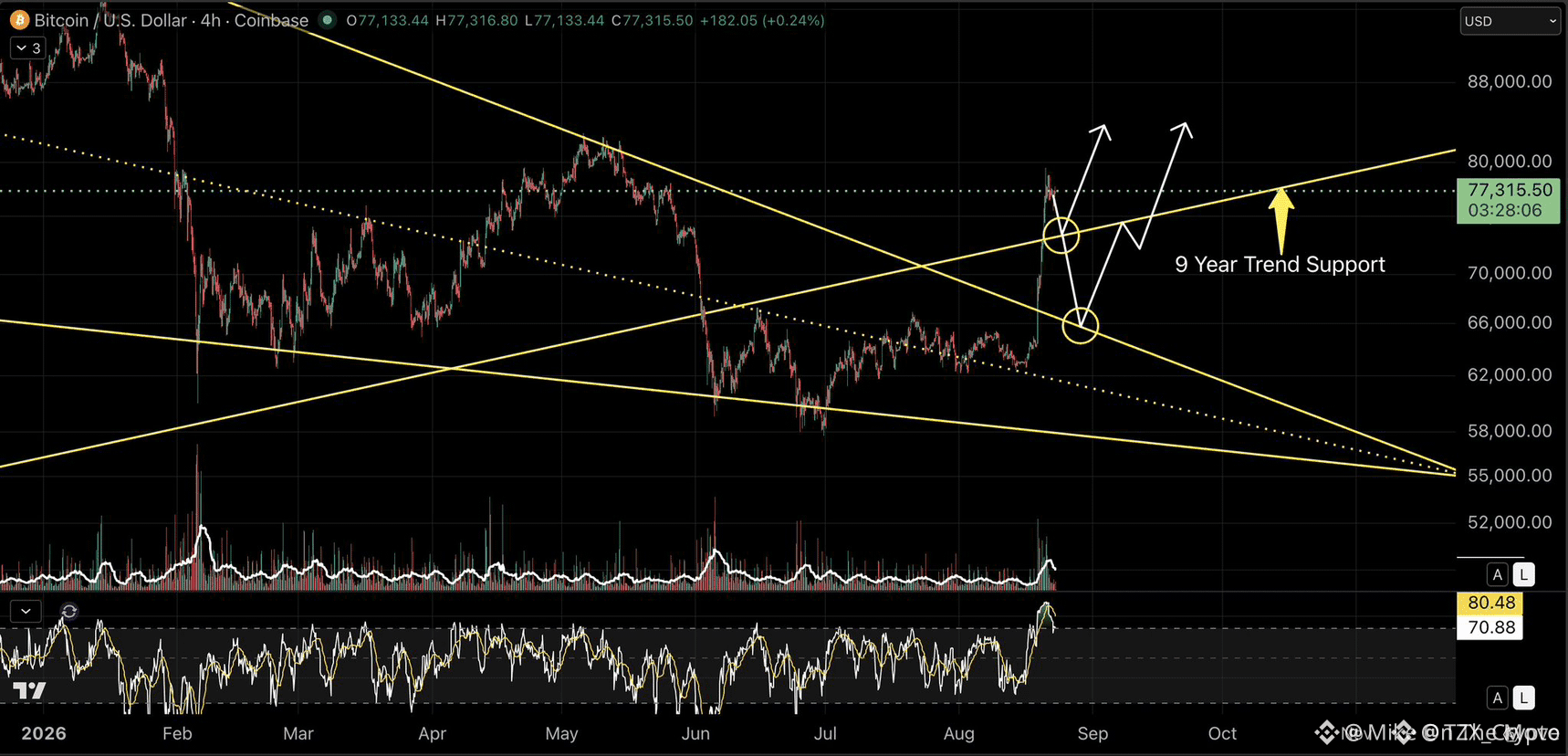The height and width of the screenshot is (756, 1568).
Task: Click the 2026 year label on time axis
Action: (44, 733)
